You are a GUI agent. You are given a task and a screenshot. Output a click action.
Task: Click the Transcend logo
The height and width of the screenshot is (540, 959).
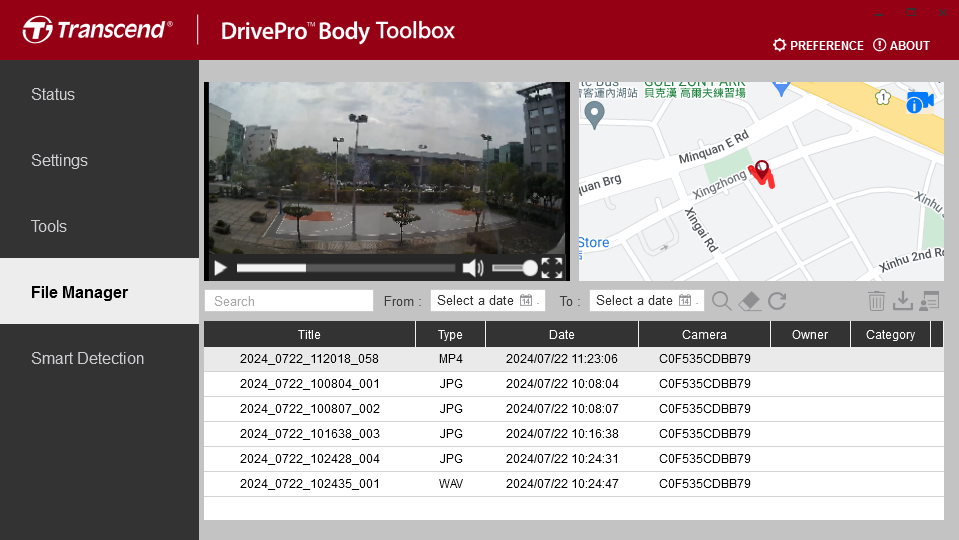pyautogui.click(x=98, y=29)
